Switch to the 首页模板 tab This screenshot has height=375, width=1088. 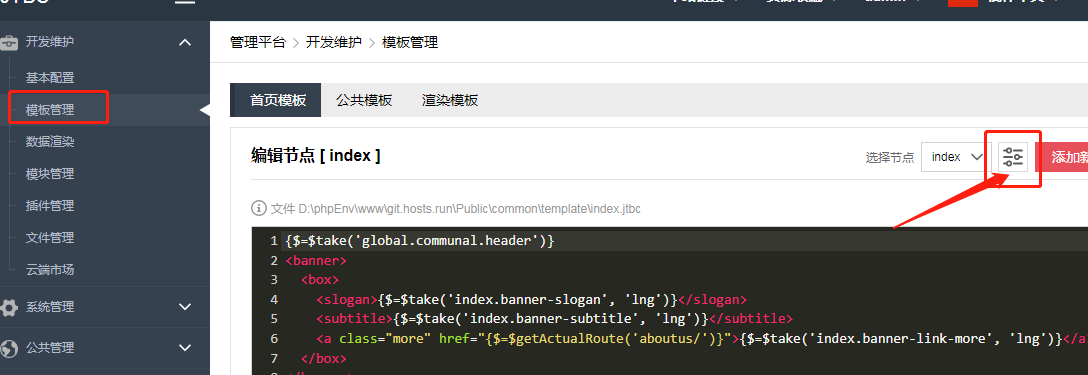point(276,100)
